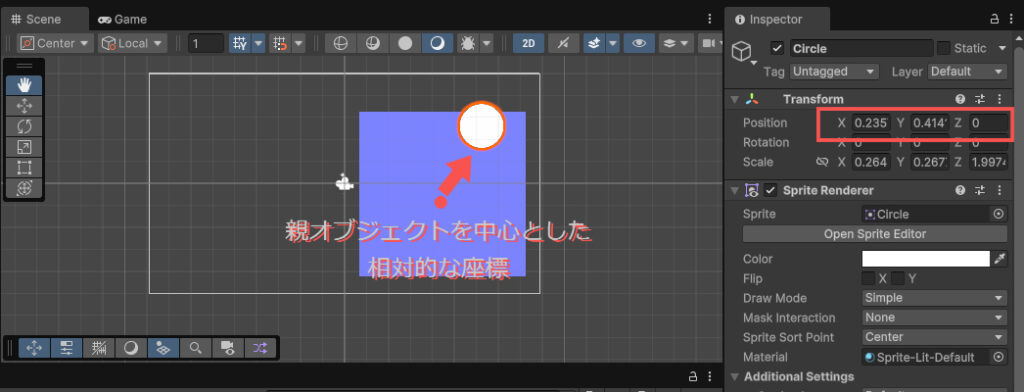
Task: Toggle scene audio mute button
Action: [563, 44]
